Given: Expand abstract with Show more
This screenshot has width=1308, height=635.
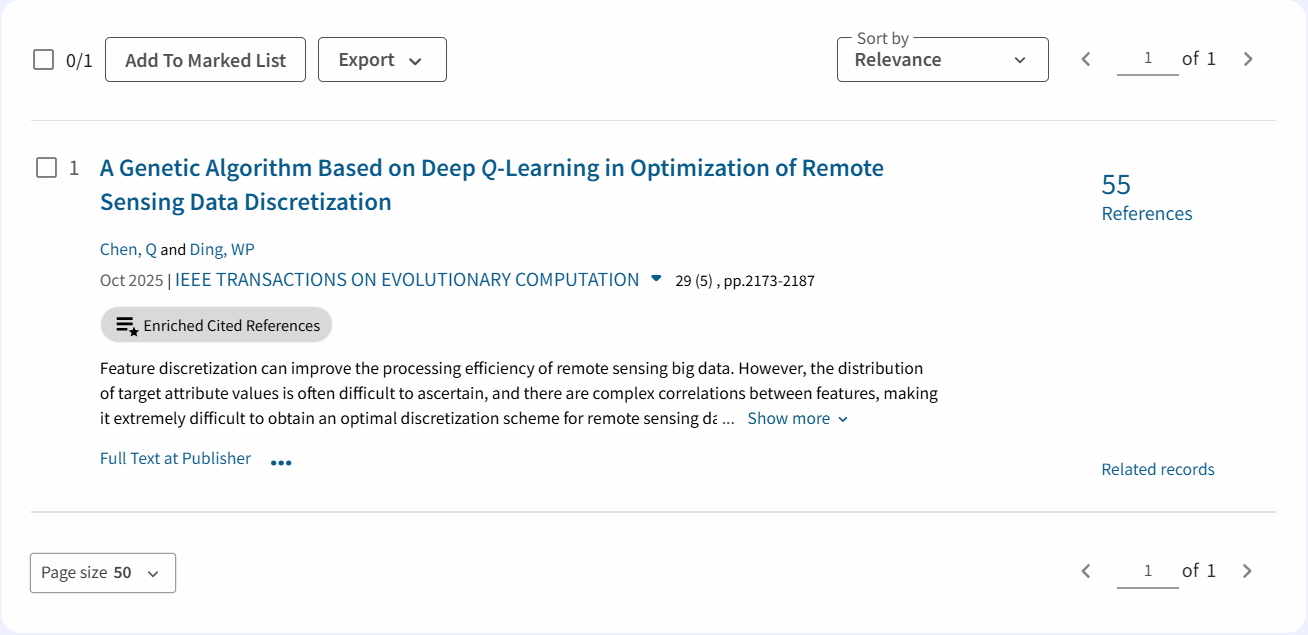Looking at the screenshot, I should 797,419.
